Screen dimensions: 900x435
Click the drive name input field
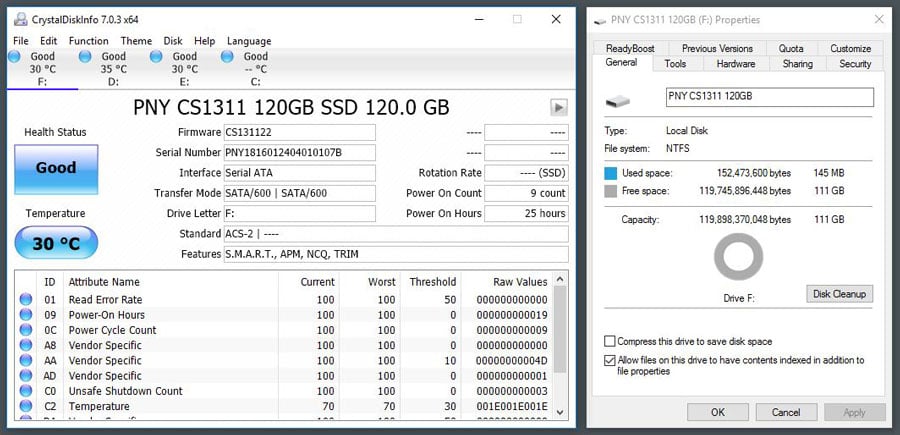pos(770,97)
